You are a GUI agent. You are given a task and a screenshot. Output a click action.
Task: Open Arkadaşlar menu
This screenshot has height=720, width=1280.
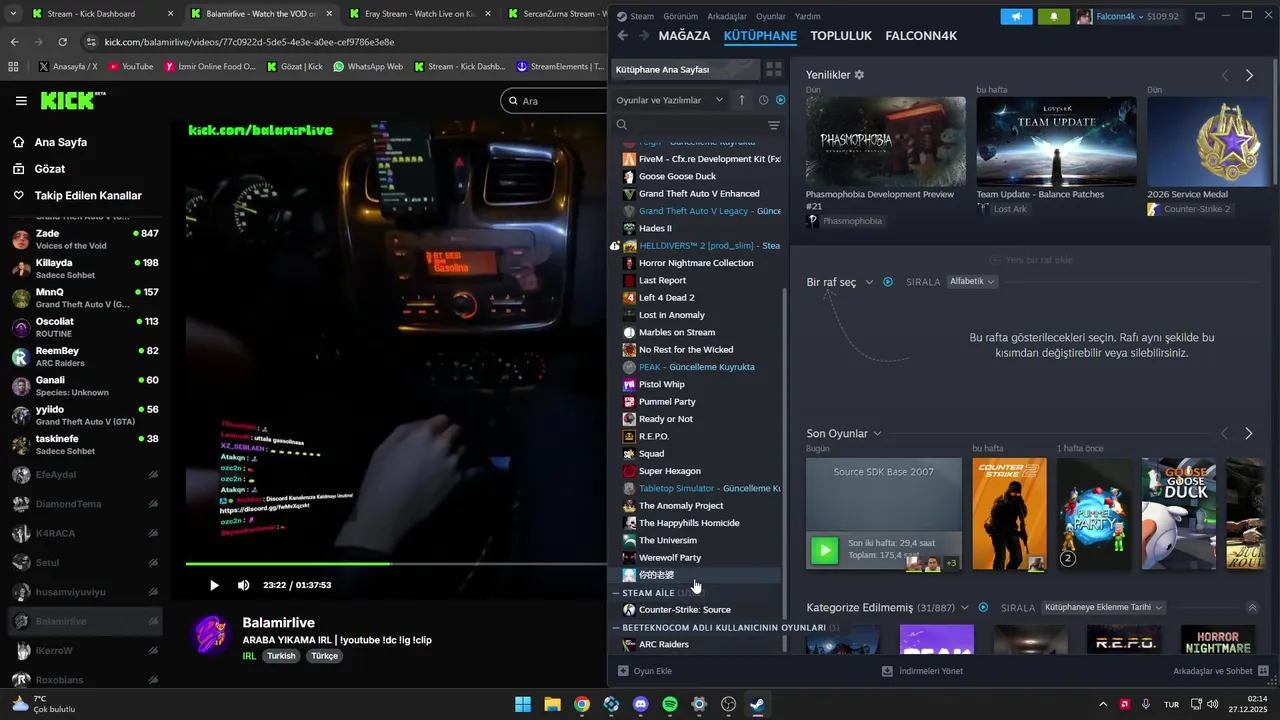(727, 17)
